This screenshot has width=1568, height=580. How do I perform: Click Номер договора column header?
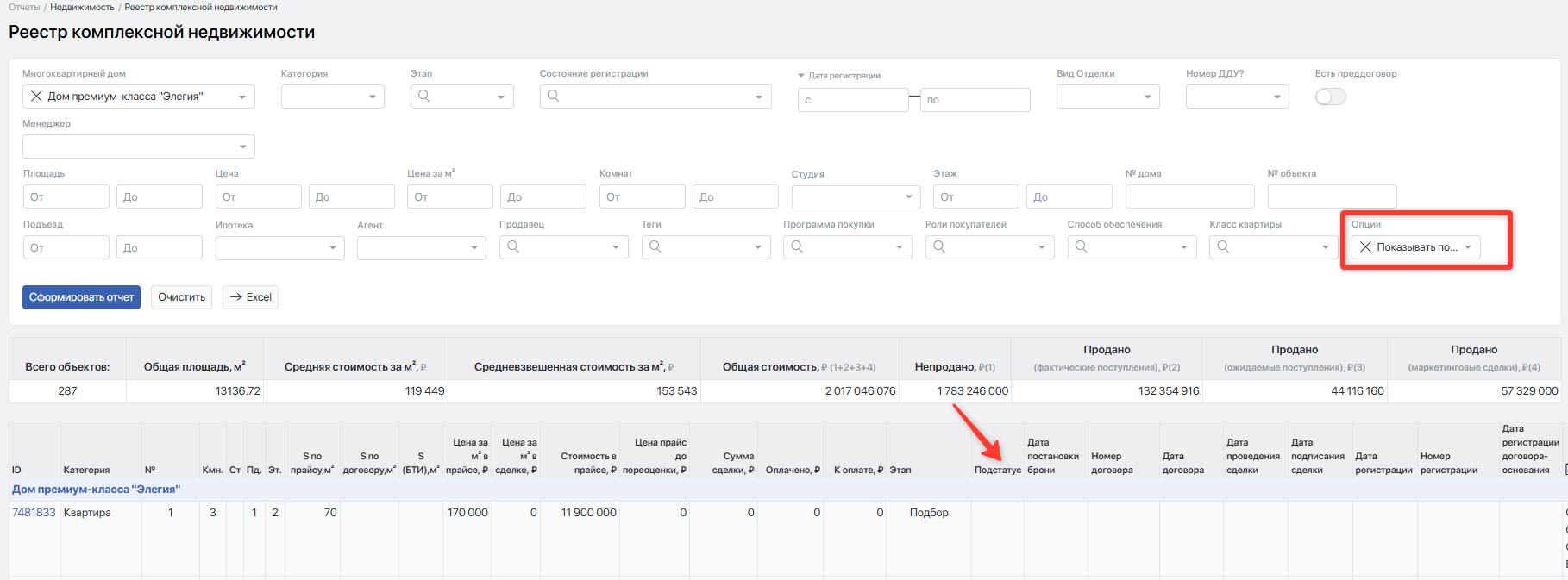1112,463
